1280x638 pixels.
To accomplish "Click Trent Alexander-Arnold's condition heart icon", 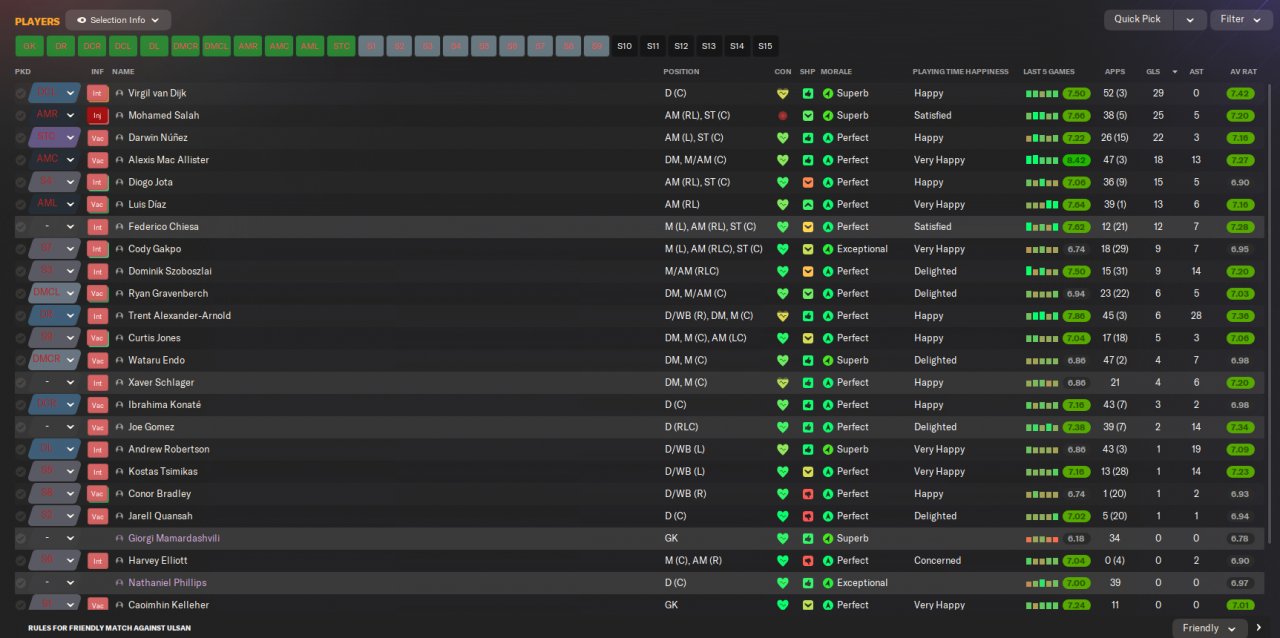I will click(x=782, y=316).
